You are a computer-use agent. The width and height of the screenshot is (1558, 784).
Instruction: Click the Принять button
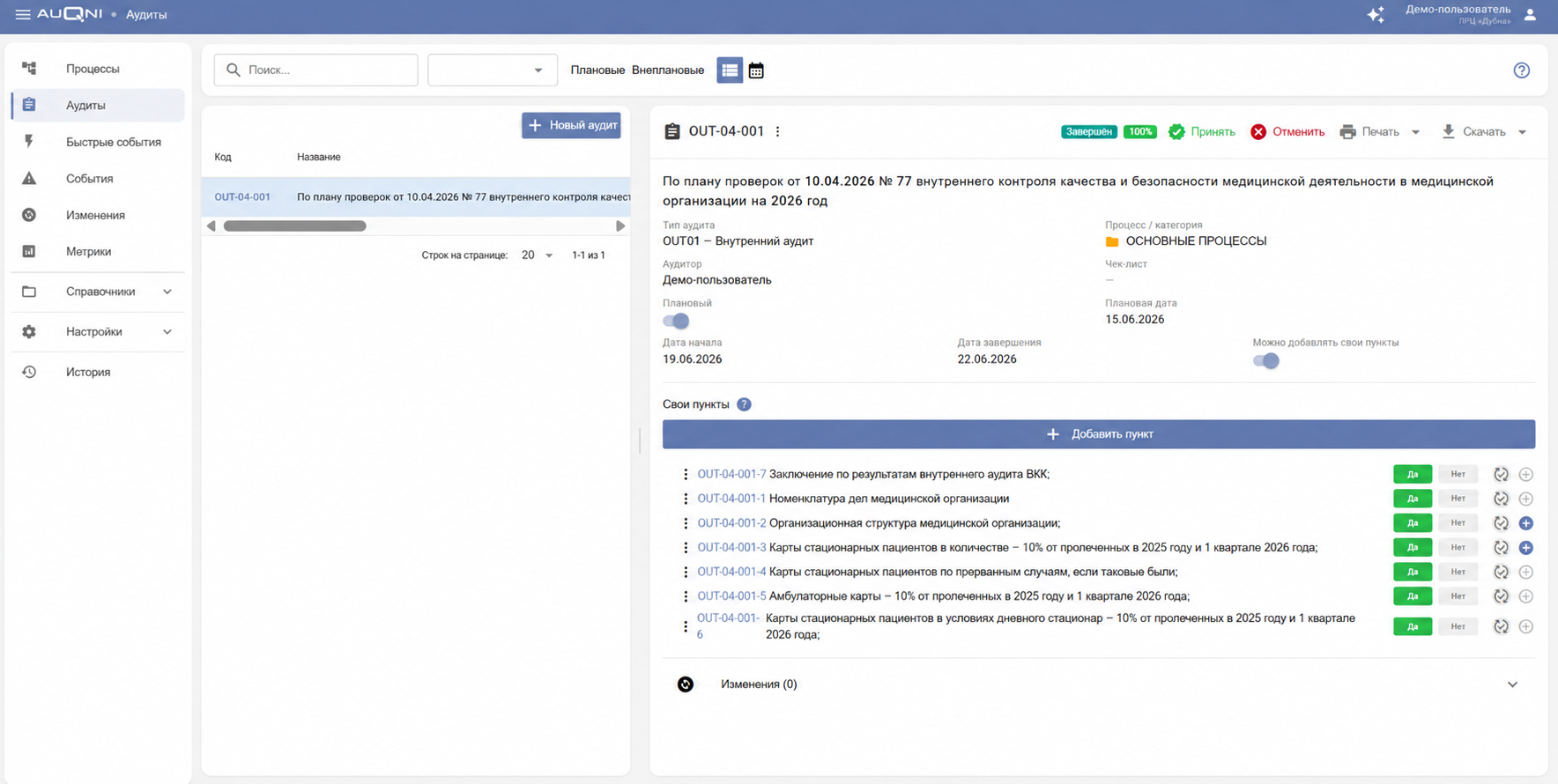point(1202,132)
